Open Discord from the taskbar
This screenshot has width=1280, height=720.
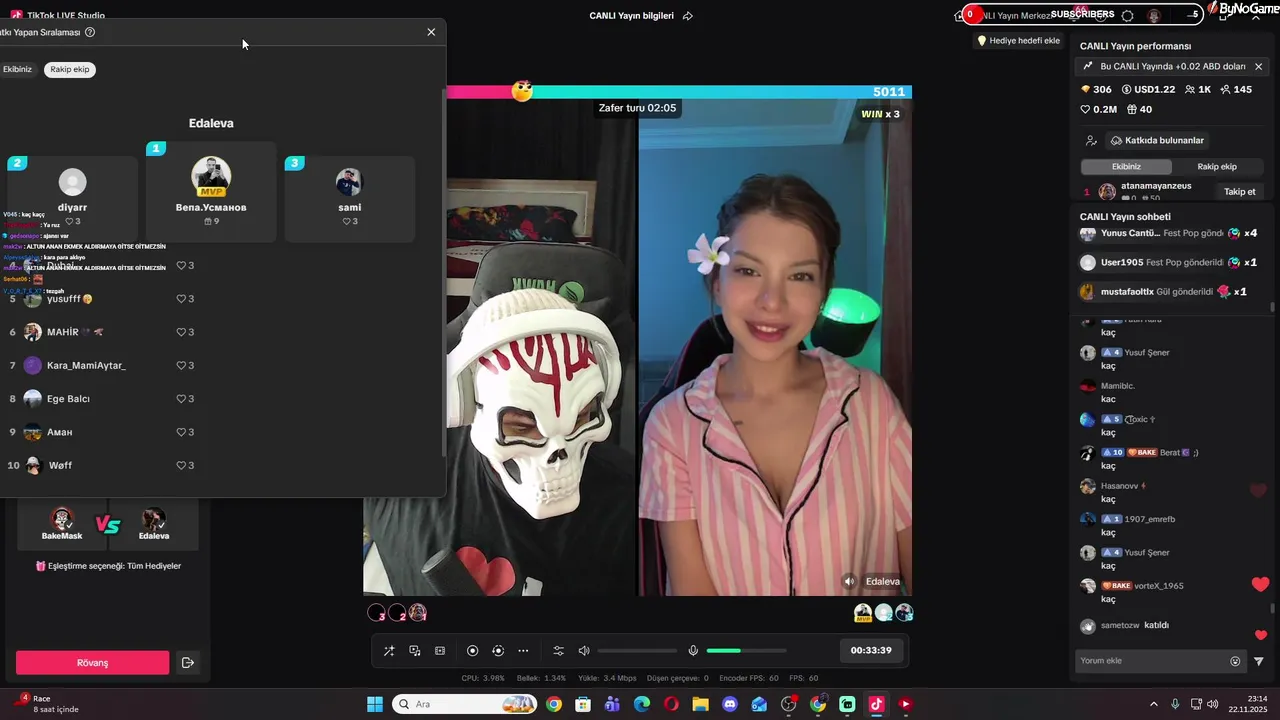click(730, 704)
